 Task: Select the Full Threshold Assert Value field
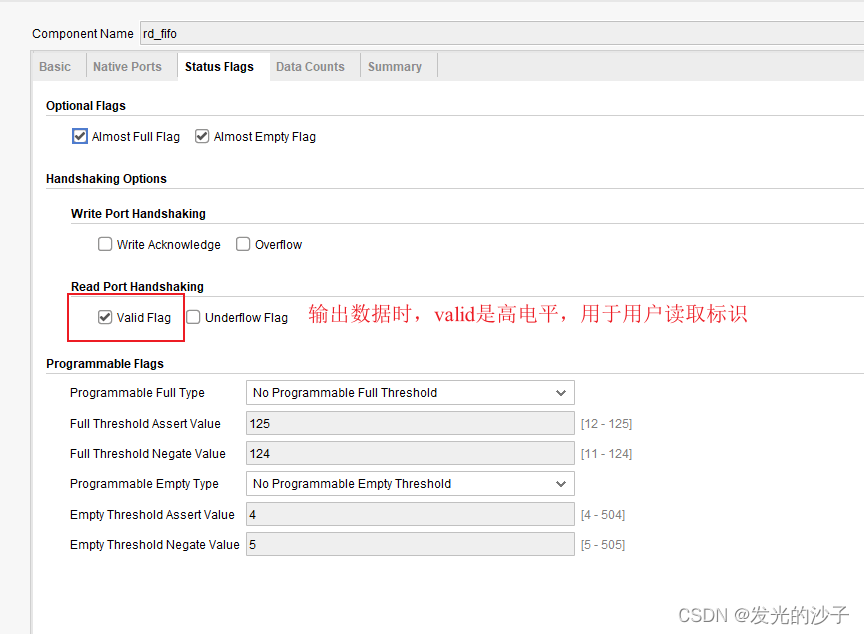pos(410,423)
